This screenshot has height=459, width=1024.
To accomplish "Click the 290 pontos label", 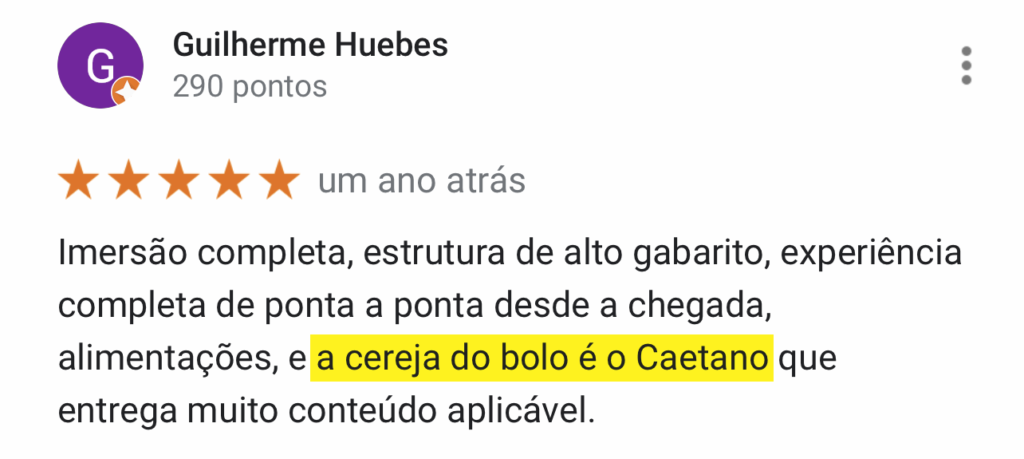I will tap(250, 88).
